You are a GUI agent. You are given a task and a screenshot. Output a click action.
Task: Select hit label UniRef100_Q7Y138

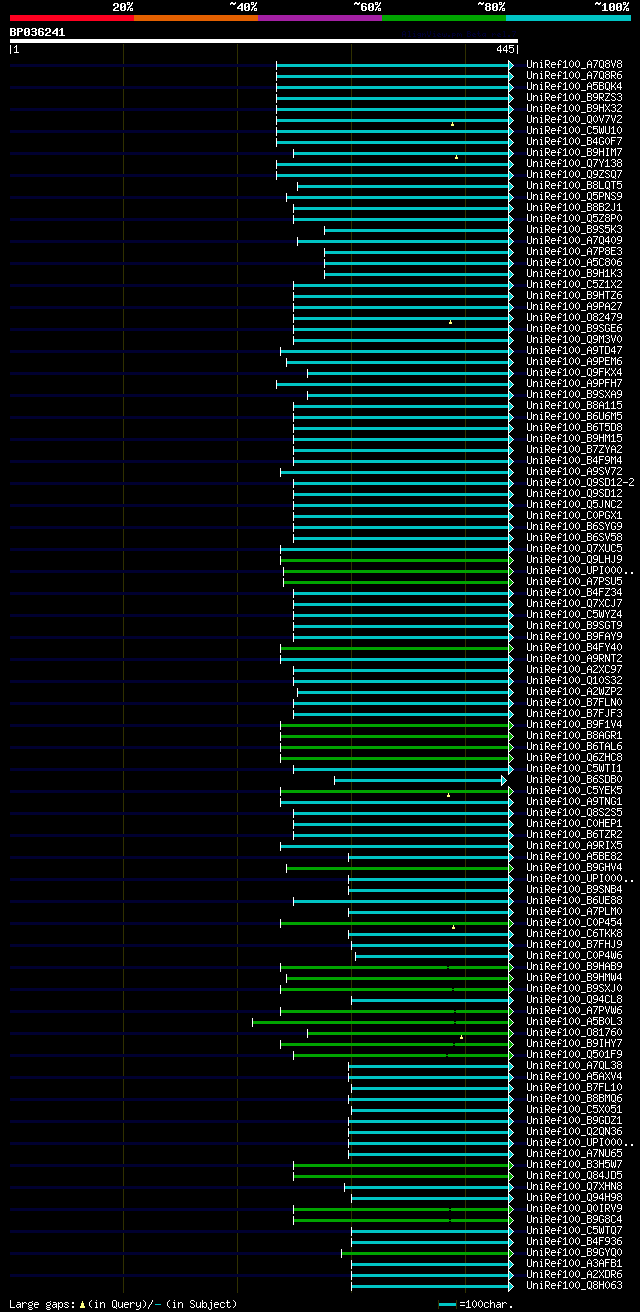coord(574,164)
